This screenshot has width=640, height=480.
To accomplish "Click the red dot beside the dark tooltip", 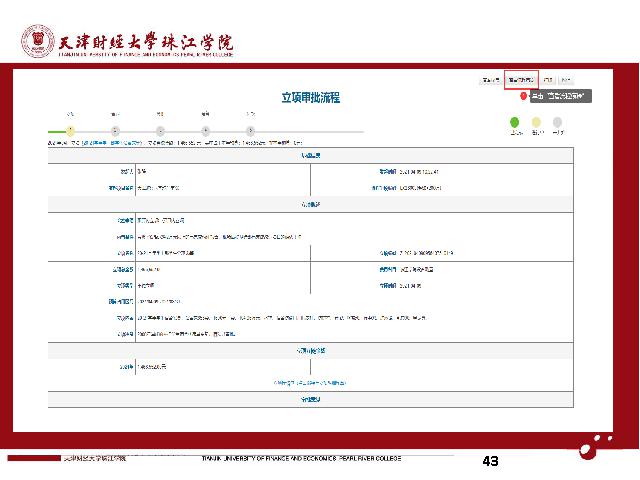I will pos(523,96).
